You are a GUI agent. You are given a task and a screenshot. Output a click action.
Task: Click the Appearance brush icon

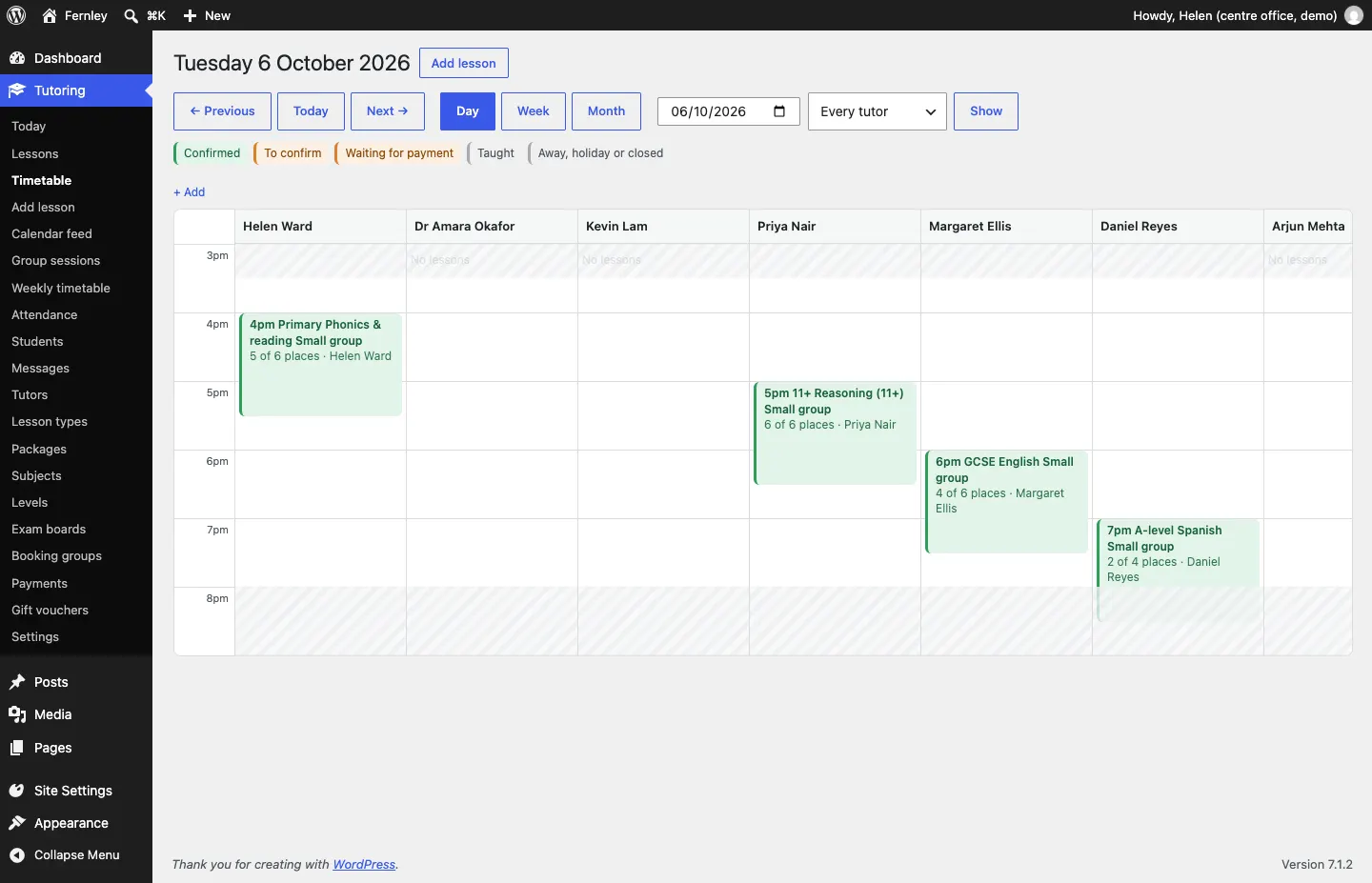17,823
